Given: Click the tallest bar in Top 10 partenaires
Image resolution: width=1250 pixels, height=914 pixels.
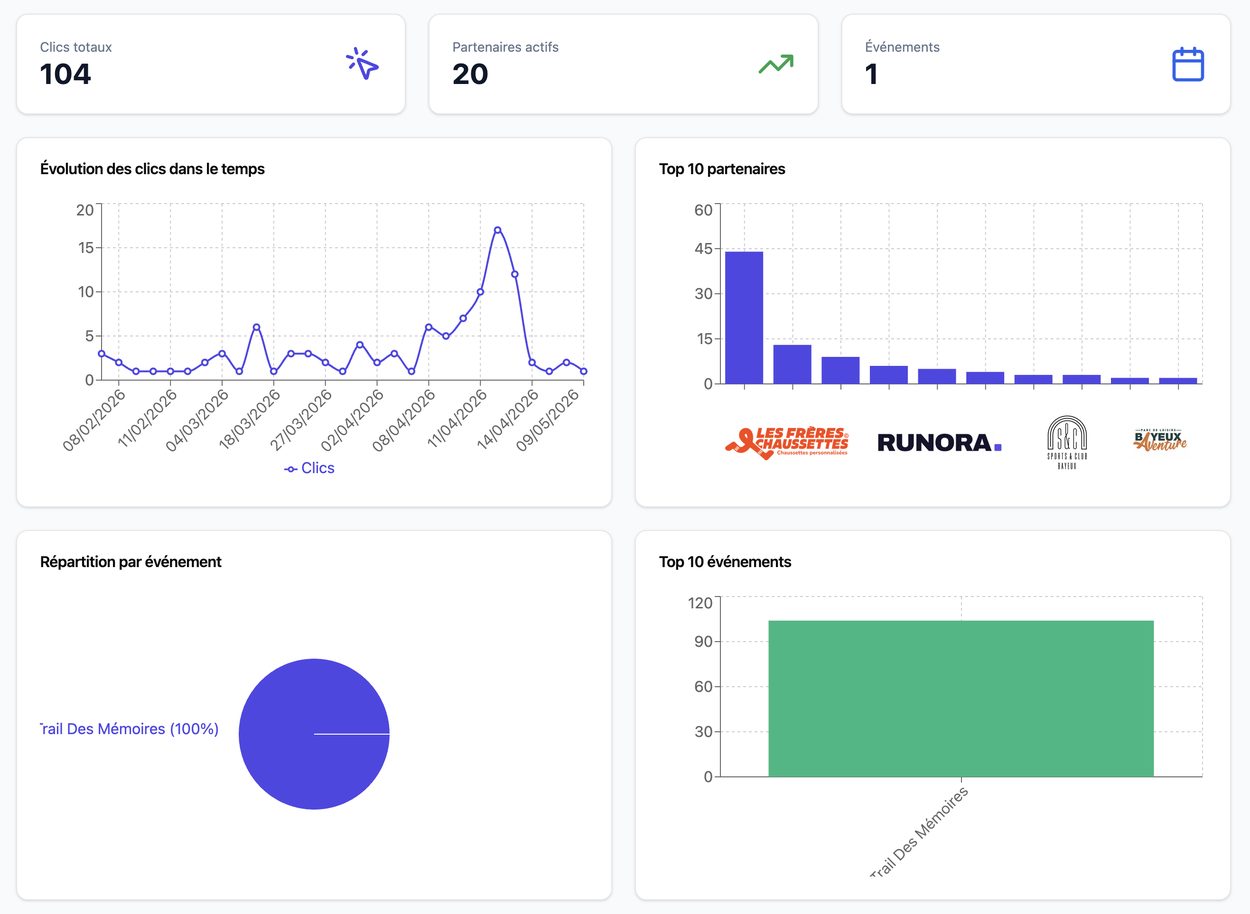Looking at the screenshot, I should (744, 317).
